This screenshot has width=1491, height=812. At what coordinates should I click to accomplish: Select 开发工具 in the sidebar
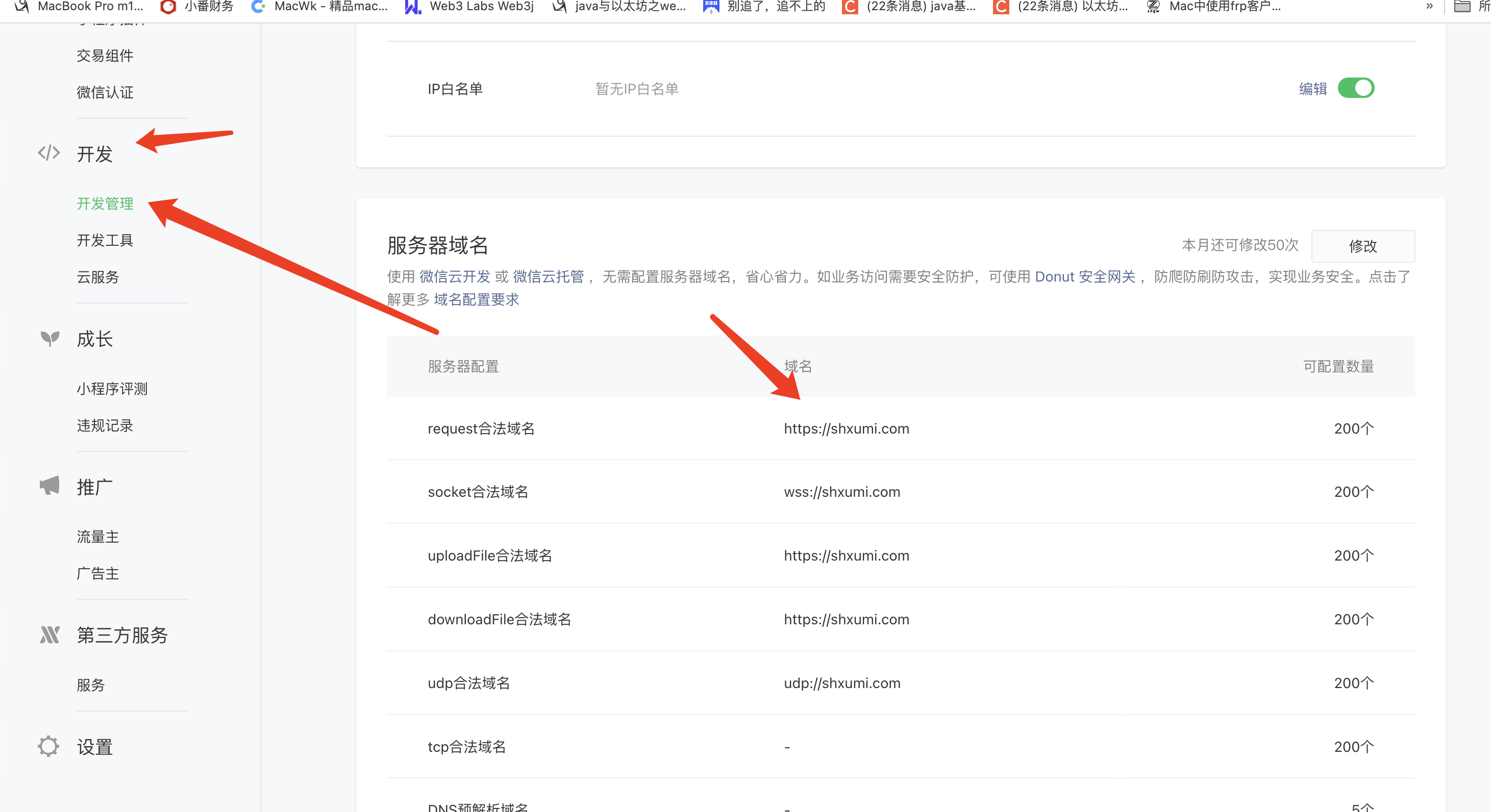(x=105, y=240)
